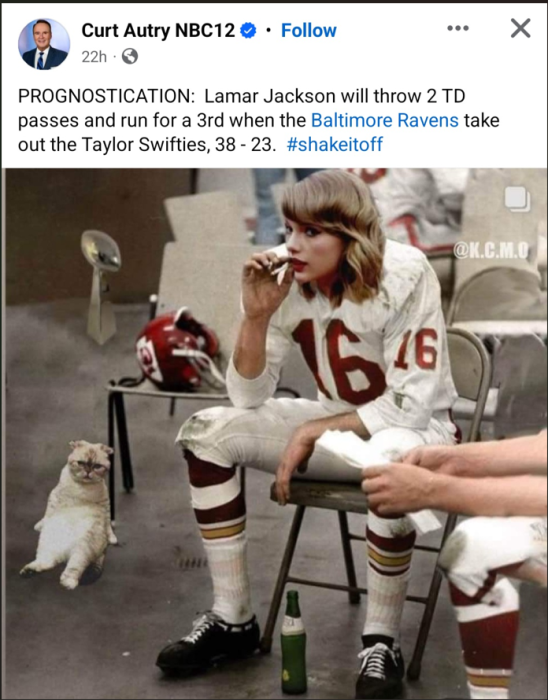Close the post with the X

pos(520,28)
